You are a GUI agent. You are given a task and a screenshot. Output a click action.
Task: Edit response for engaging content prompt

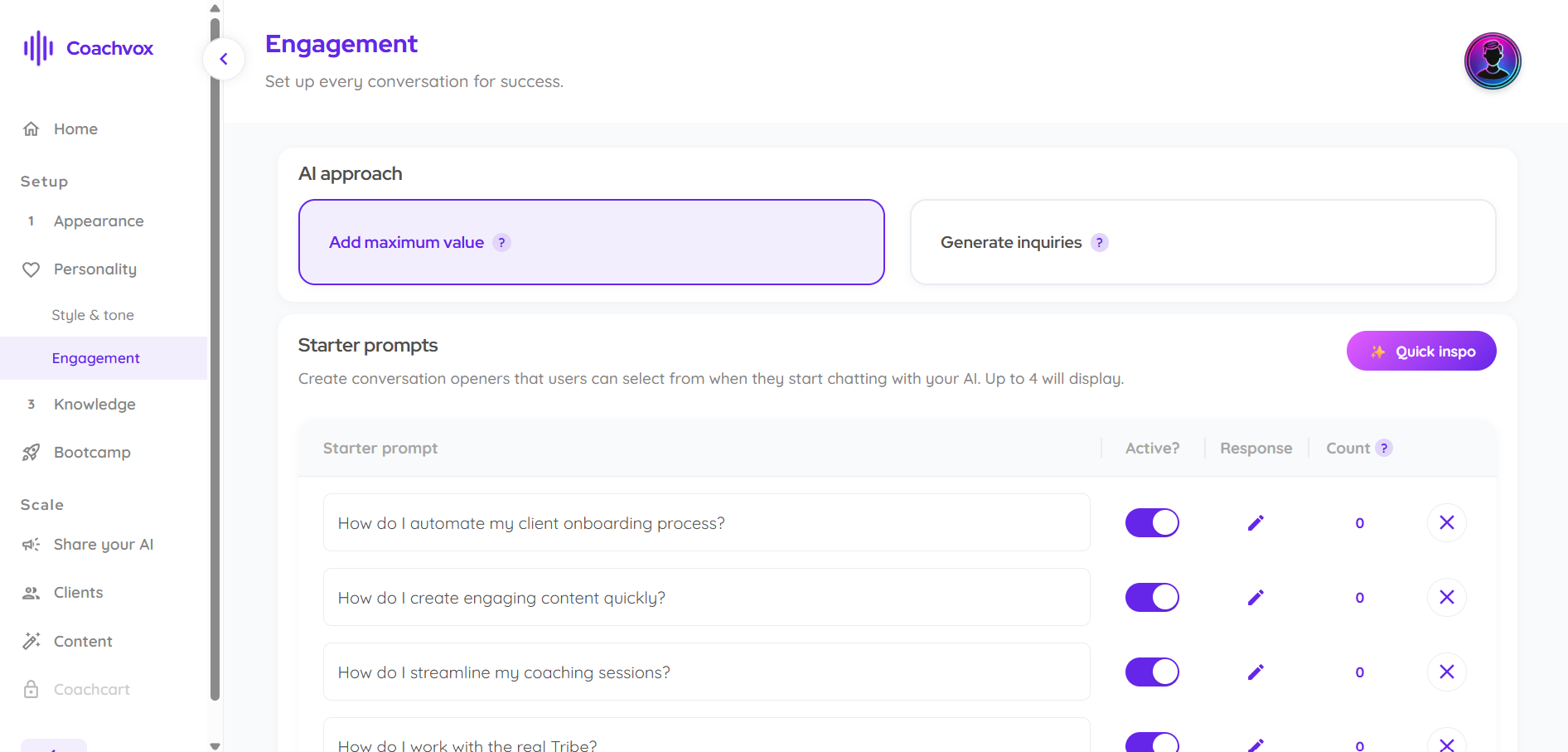1256,598
